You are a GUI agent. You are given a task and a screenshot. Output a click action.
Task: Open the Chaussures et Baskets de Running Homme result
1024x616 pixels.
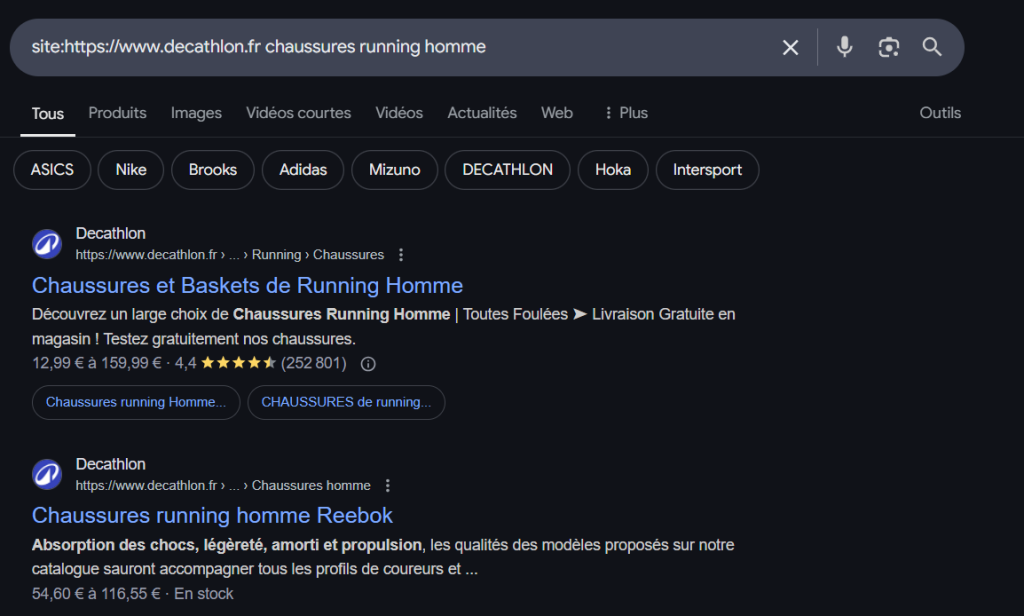coord(247,286)
